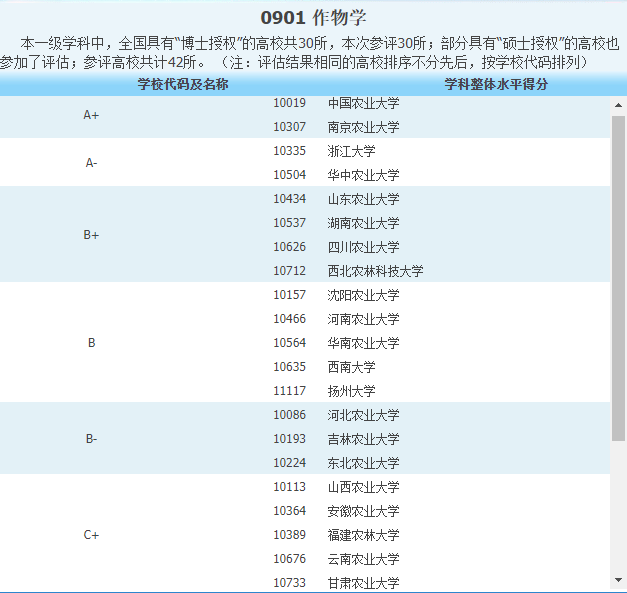This screenshot has height=593, width=627.
Task: Click 东北农业大学 school name
Action: click(x=363, y=463)
